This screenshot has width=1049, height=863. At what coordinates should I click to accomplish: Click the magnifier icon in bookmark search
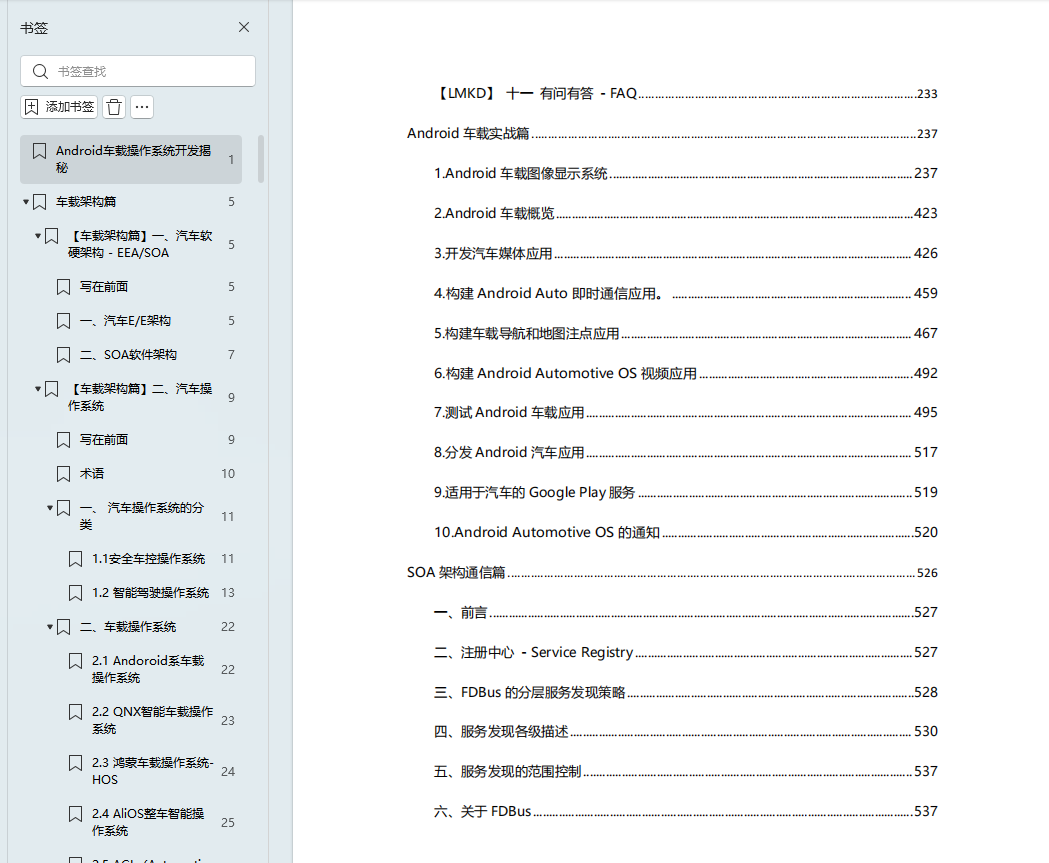(40, 72)
